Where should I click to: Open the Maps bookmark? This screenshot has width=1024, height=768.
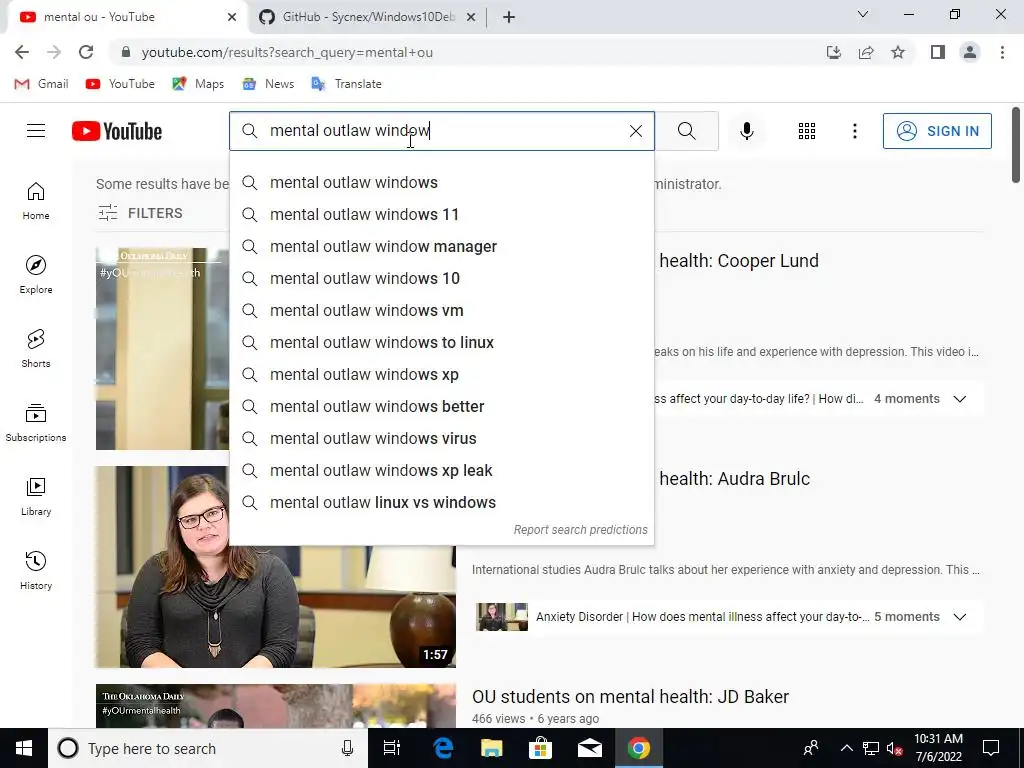point(198,84)
